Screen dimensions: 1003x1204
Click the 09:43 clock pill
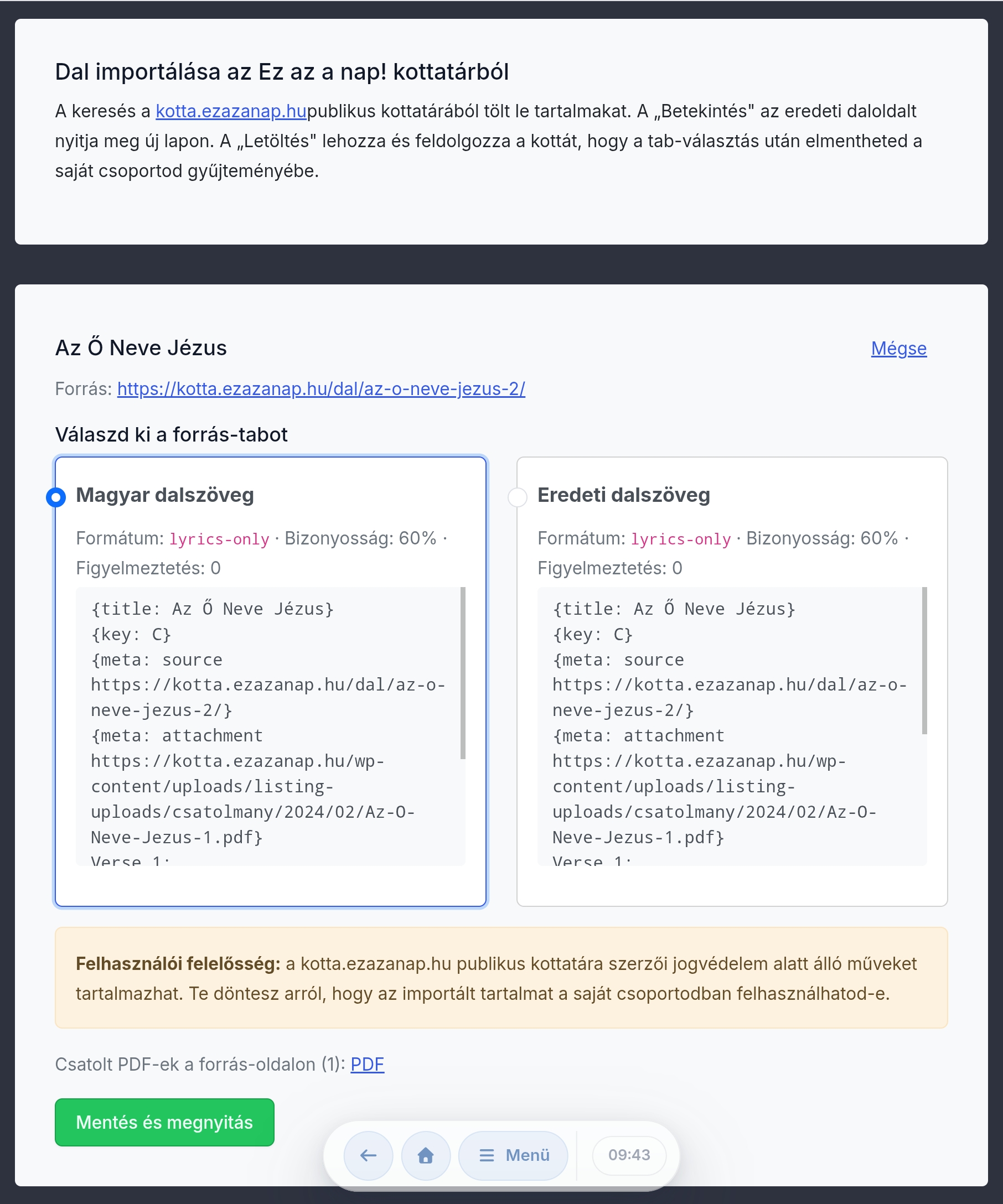629,1155
